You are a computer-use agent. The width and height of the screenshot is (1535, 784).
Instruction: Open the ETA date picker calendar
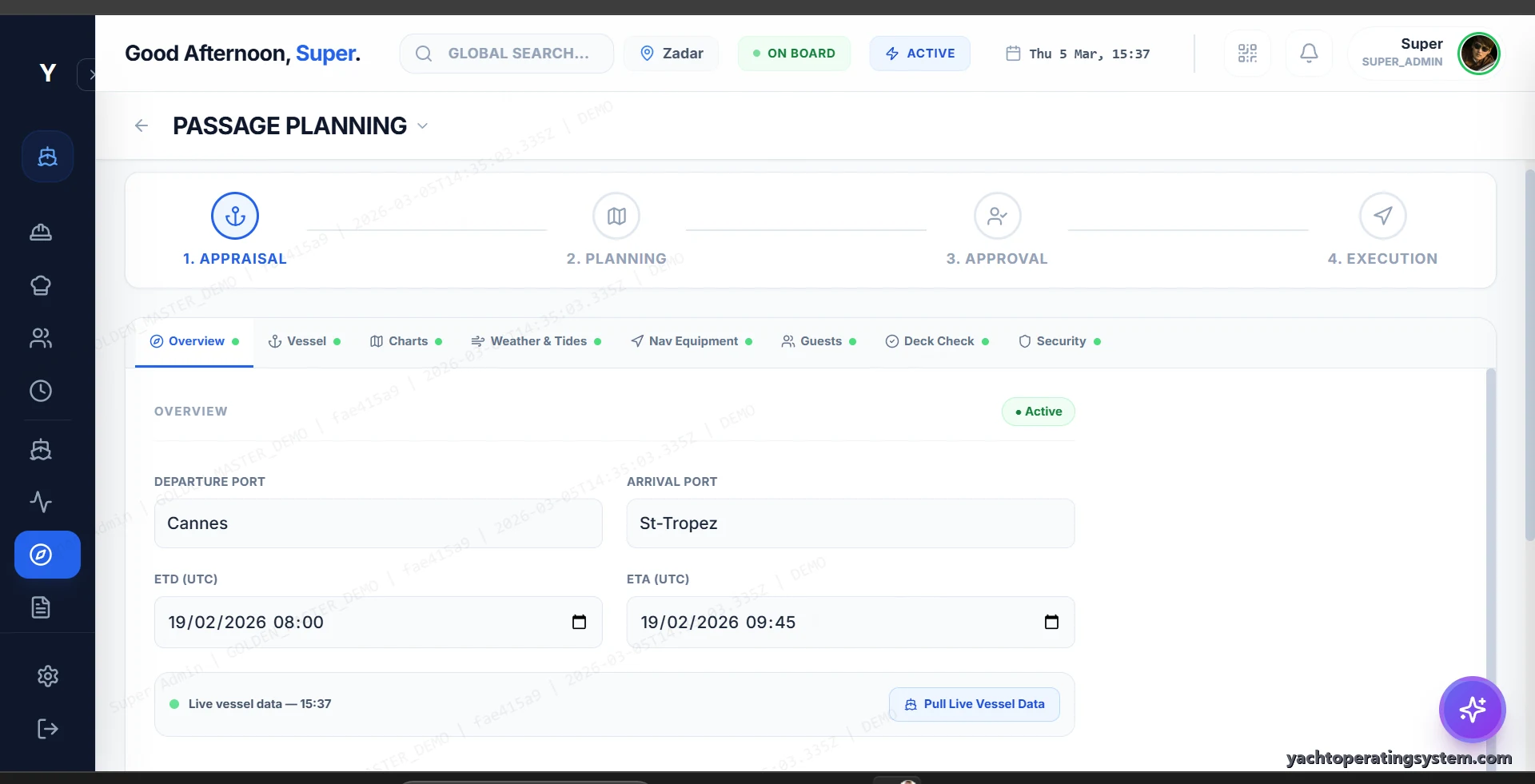[1051, 622]
